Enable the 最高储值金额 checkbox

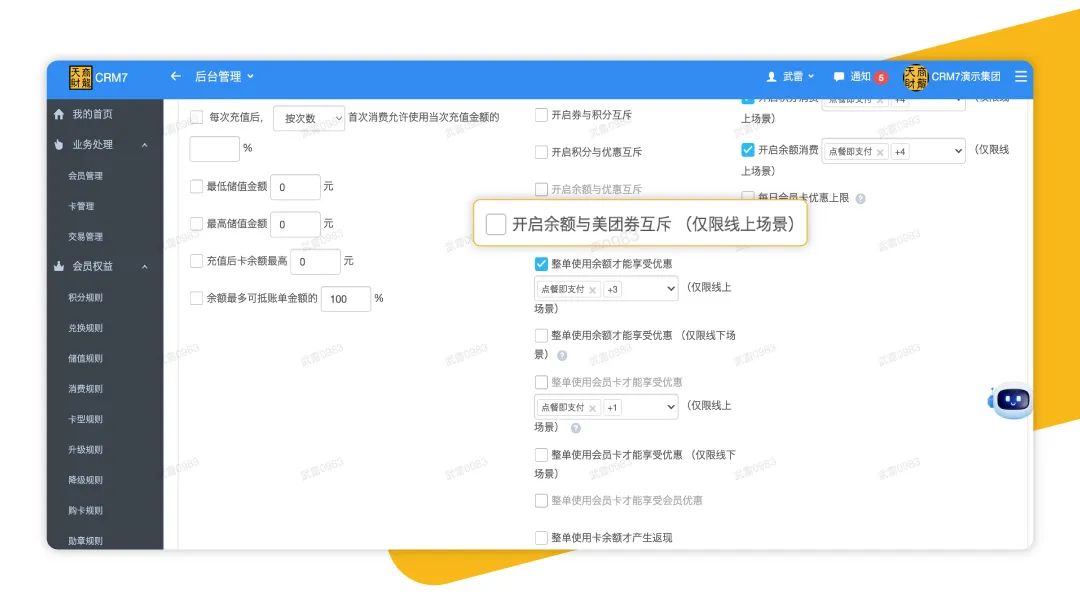click(x=196, y=224)
